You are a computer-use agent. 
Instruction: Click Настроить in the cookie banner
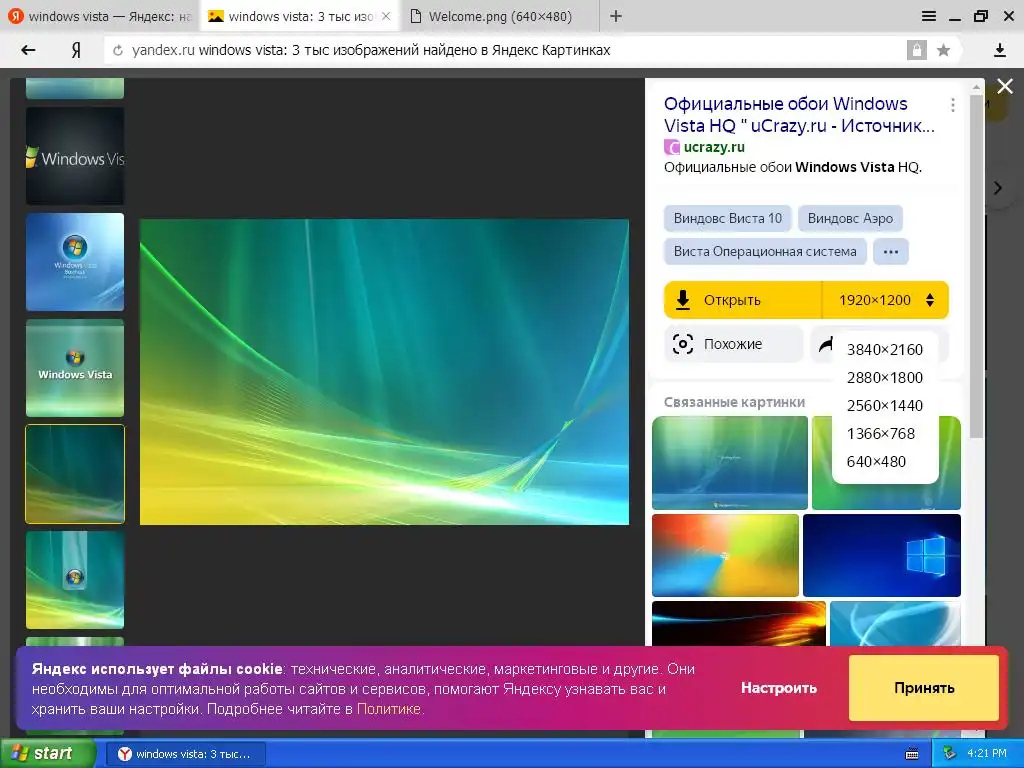click(x=778, y=688)
